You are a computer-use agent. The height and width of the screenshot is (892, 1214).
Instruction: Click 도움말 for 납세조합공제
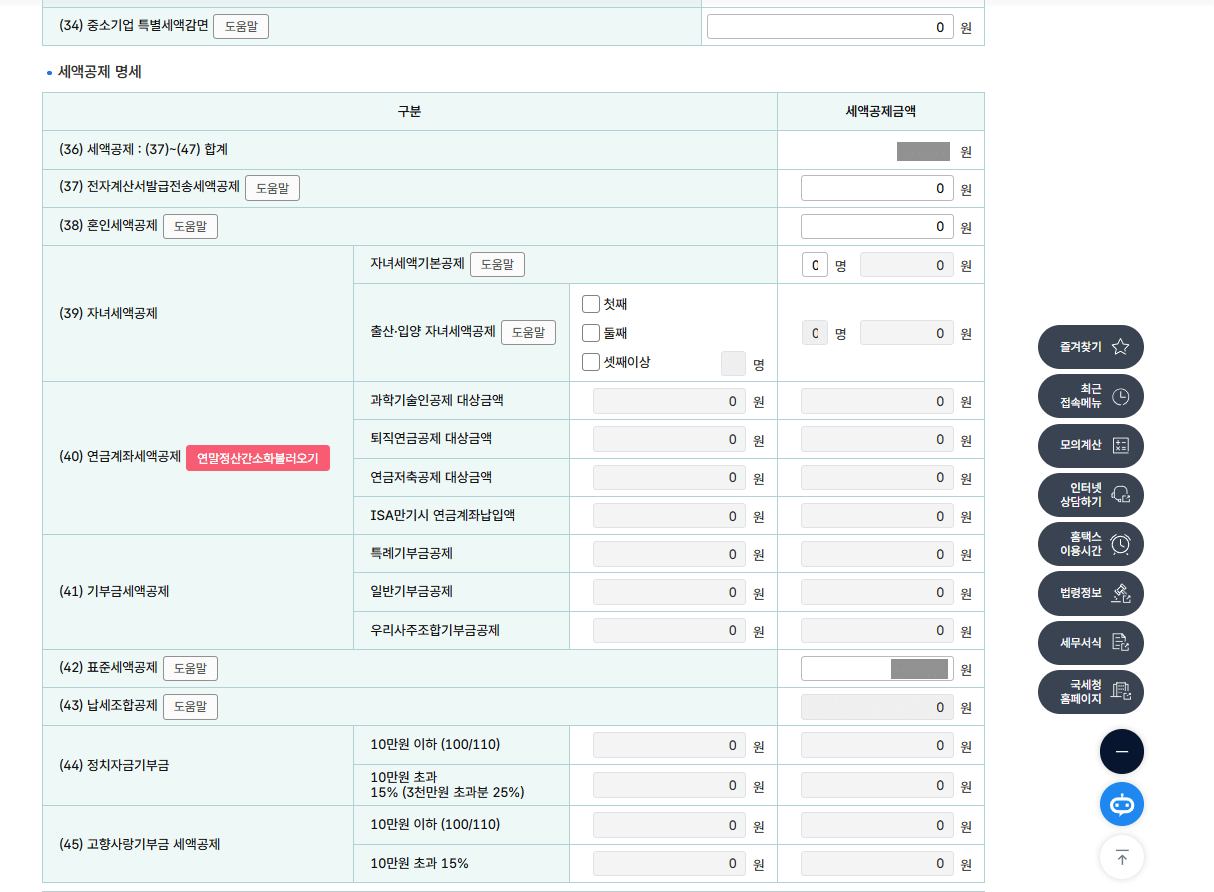[x=190, y=706]
